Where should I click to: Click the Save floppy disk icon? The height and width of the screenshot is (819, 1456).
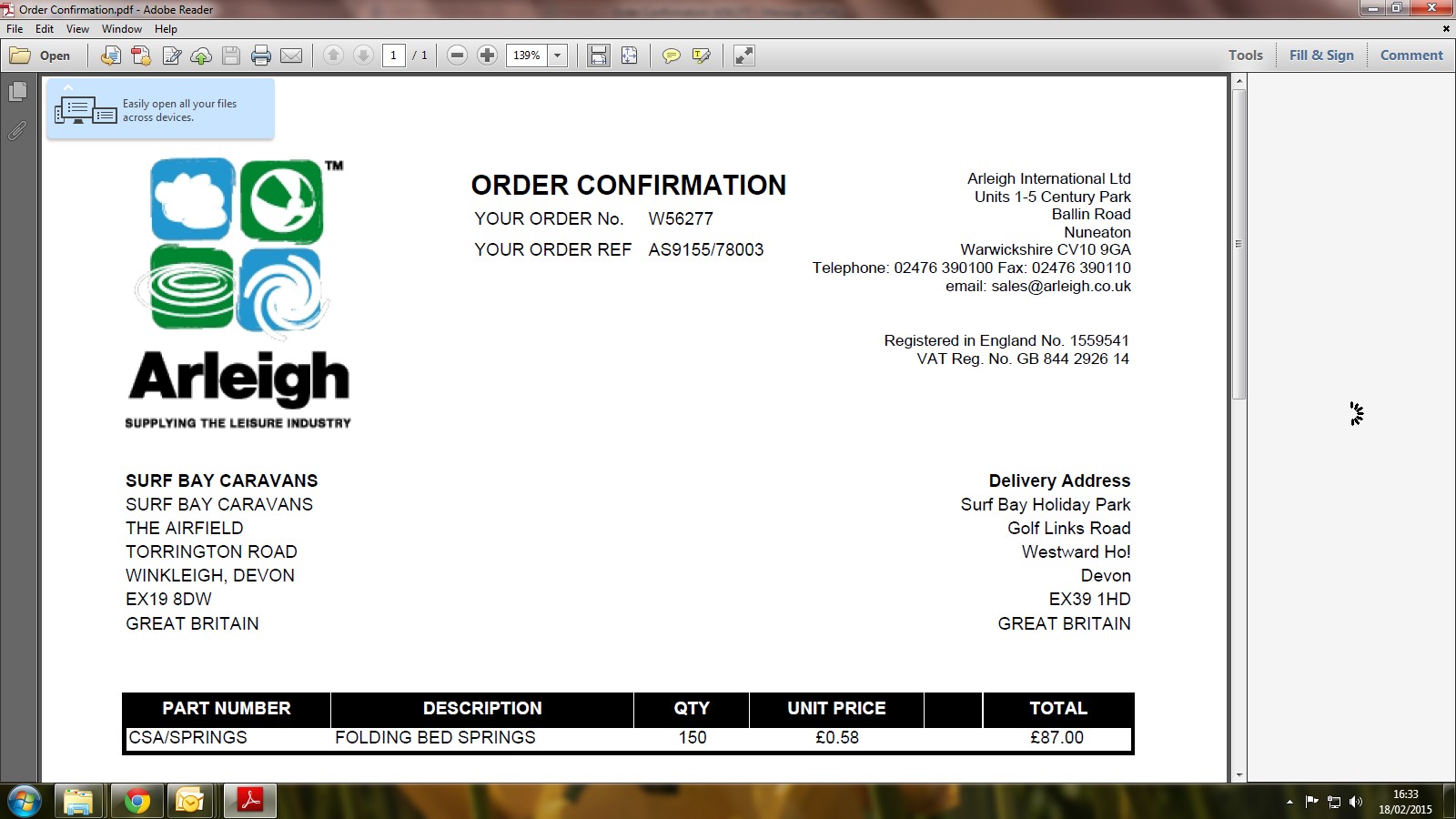[x=231, y=56]
